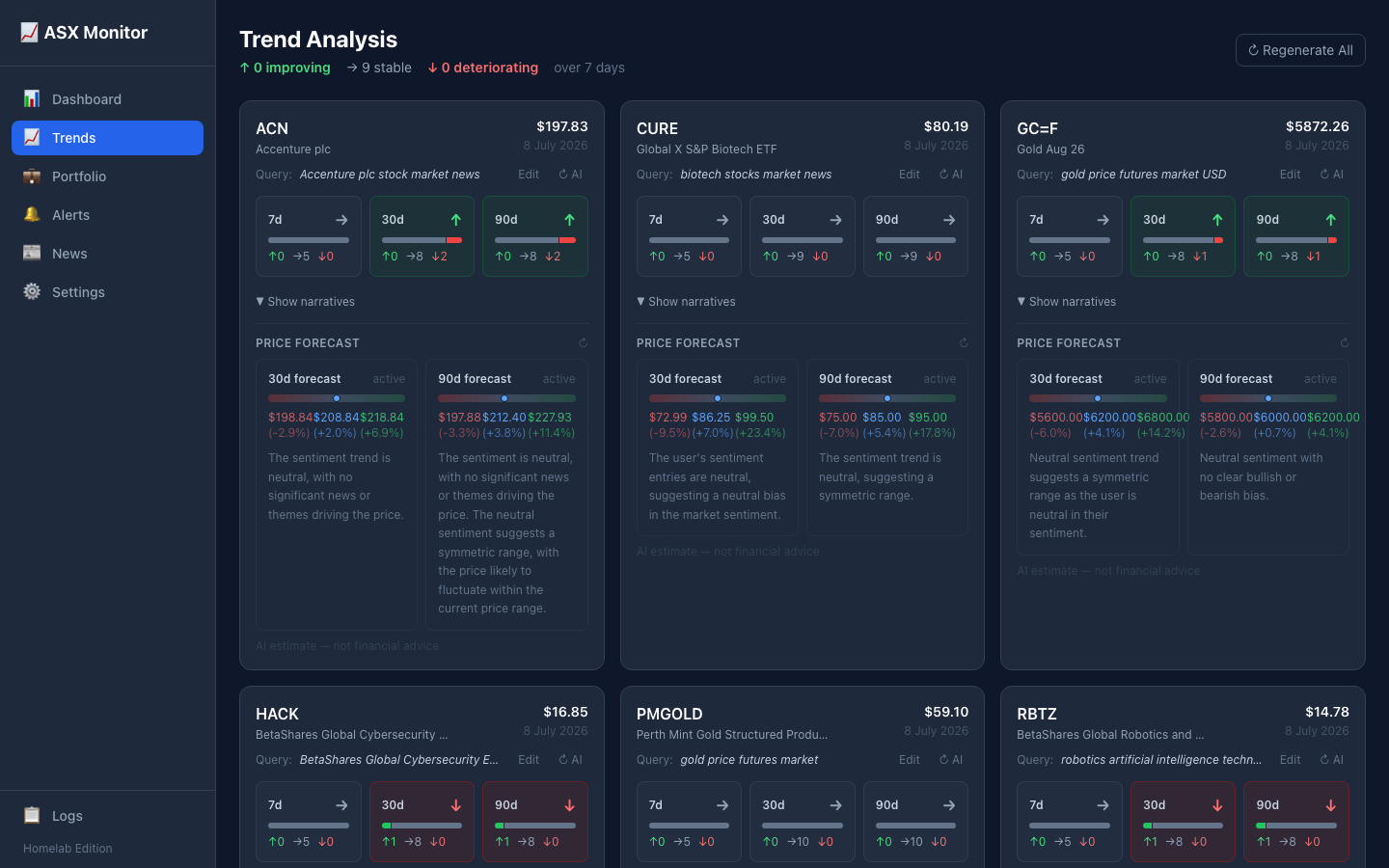The width and height of the screenshot is (1389, 868).
Task: Select GC=F 30d trend box
Action: click(x=1183, y=236)
